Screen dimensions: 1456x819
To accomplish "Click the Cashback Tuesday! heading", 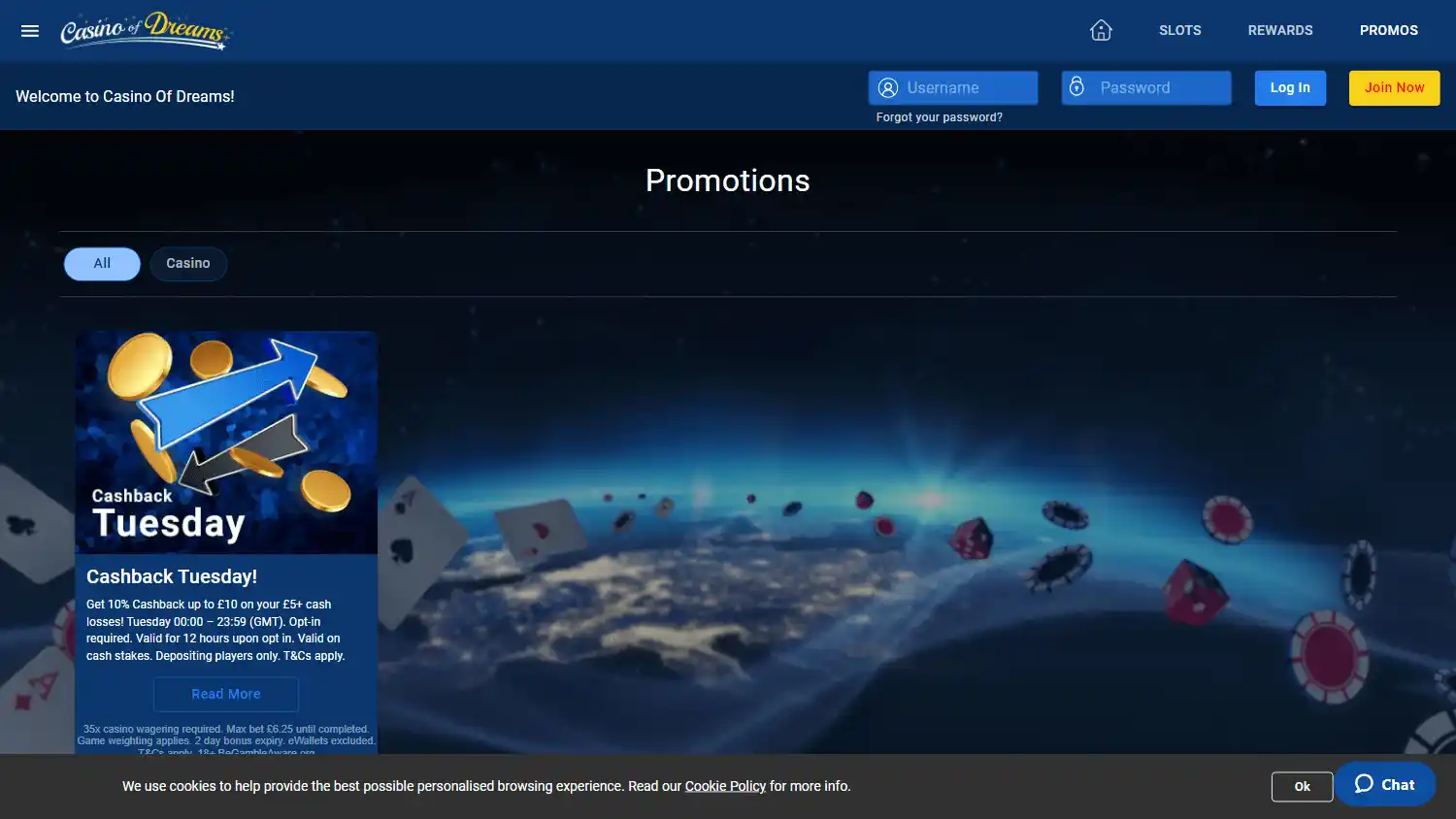I will (172, 576).
